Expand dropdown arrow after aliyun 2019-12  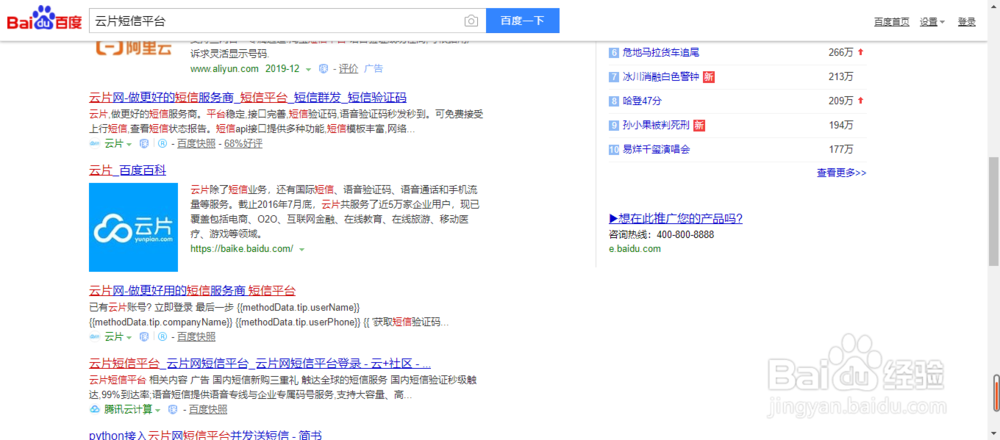pos(308,69)
